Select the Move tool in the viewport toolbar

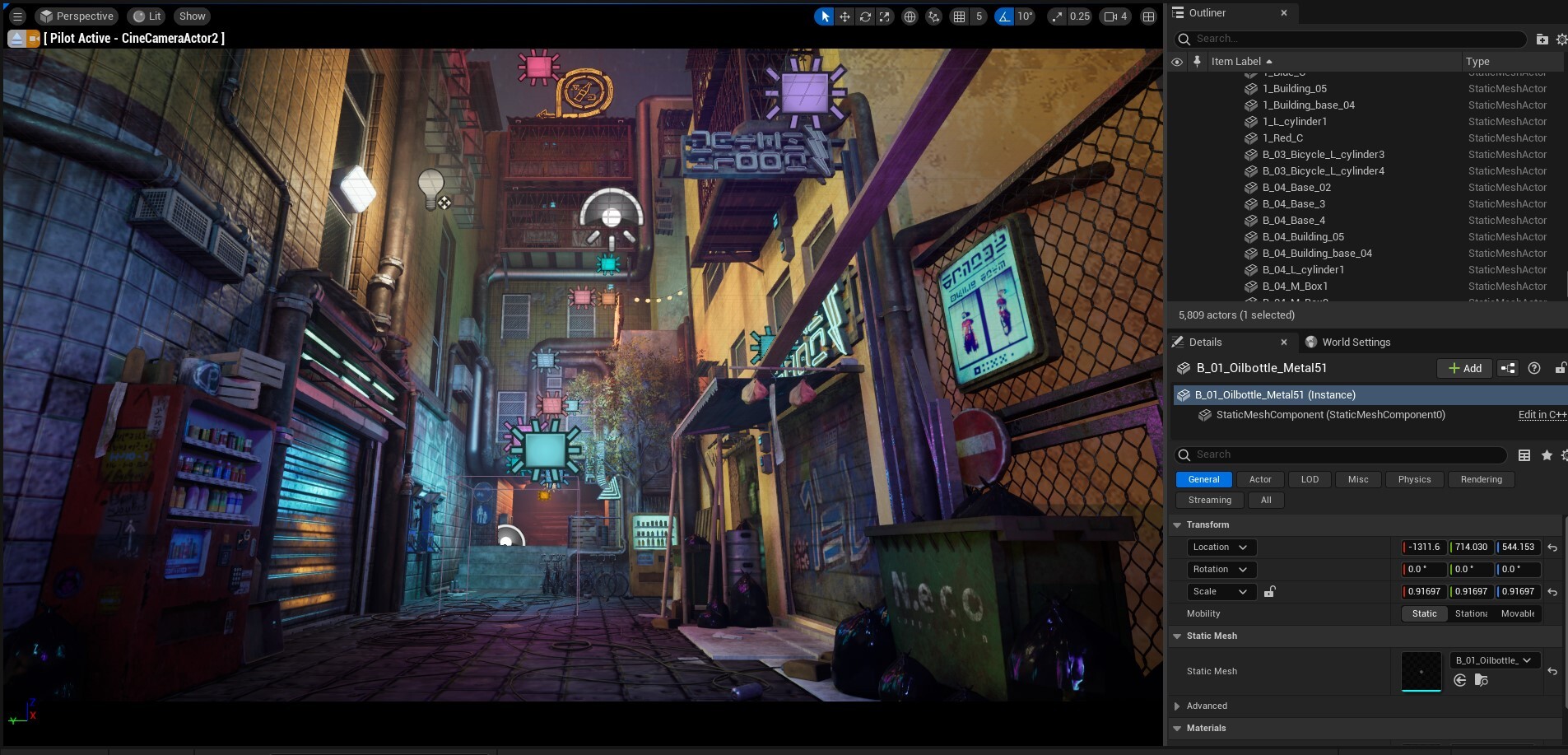(845, 16)
